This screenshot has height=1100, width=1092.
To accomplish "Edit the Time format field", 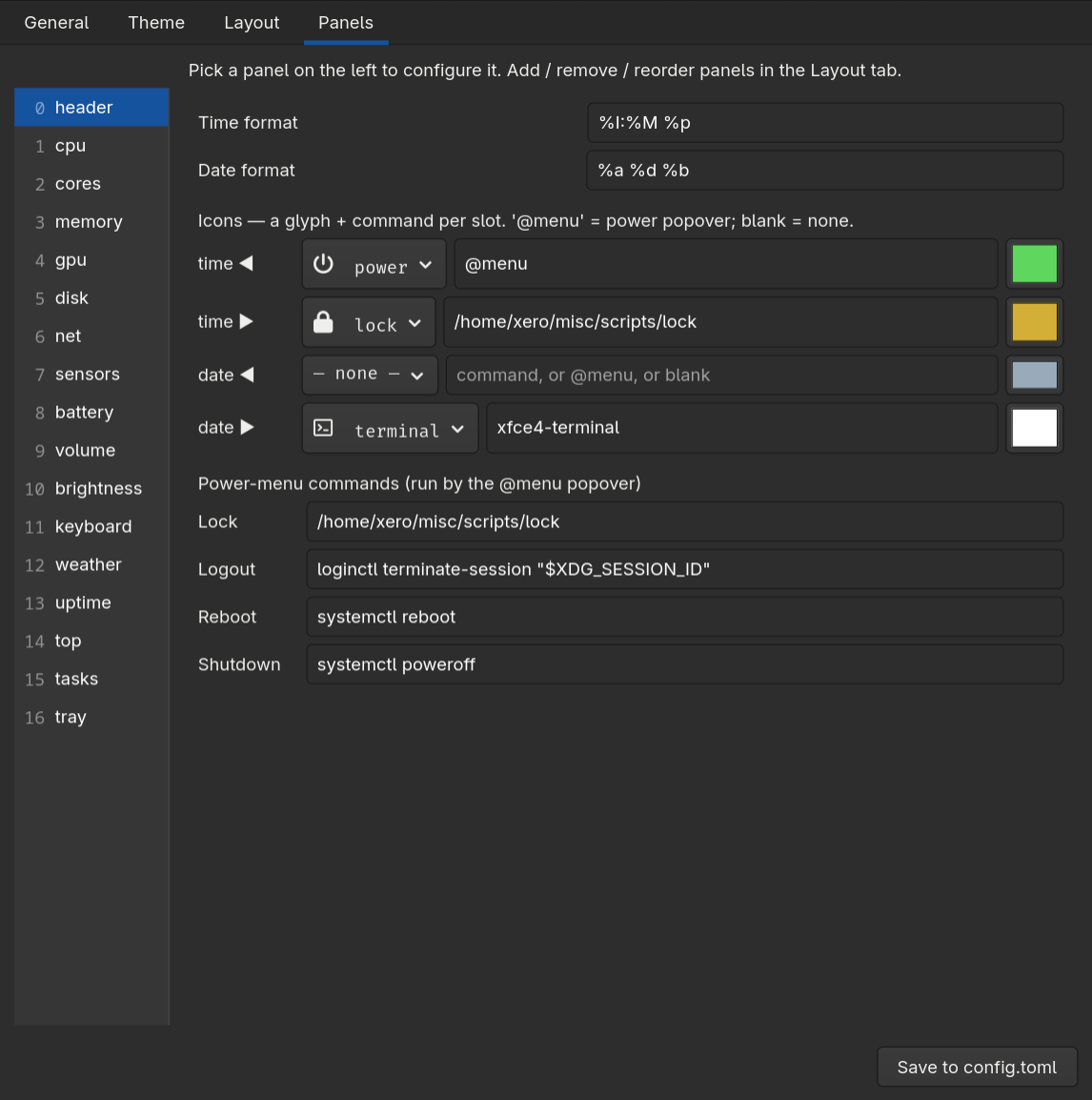I will click(825, 123).
